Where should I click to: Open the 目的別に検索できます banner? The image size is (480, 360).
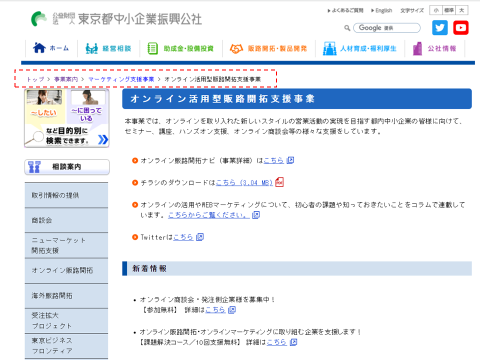pyautogui.click(x=67, y=118)
